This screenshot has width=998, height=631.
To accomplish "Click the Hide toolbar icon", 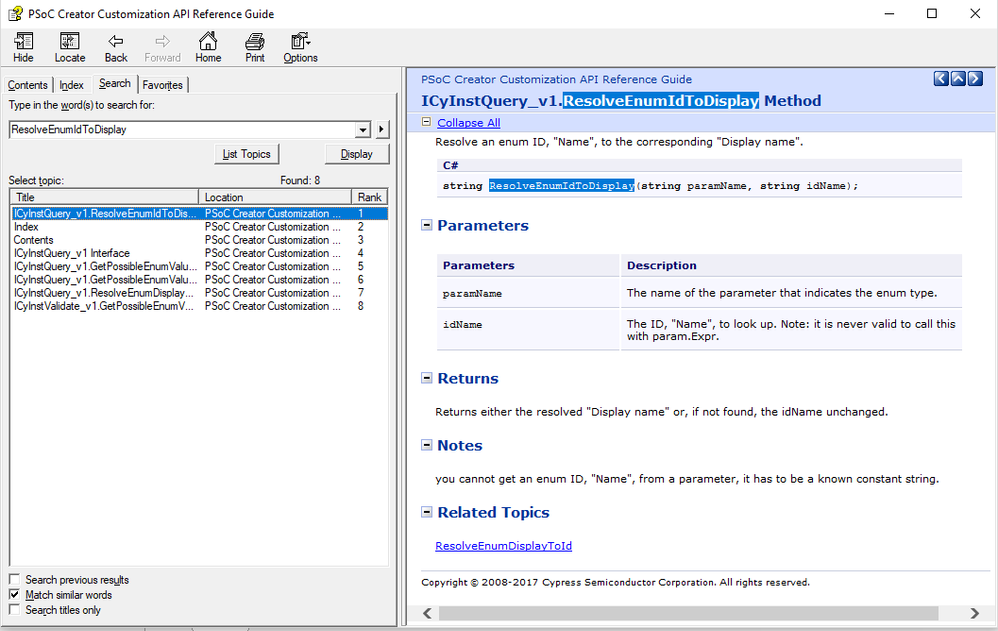I will click(24, 48).
